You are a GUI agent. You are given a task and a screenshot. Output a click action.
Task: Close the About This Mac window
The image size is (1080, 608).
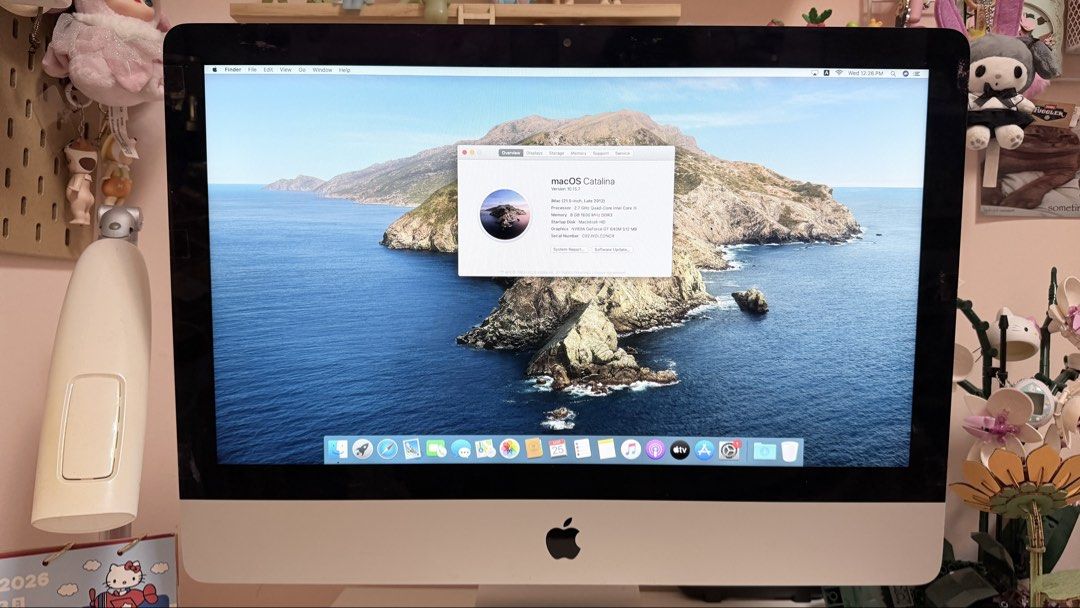465,152
